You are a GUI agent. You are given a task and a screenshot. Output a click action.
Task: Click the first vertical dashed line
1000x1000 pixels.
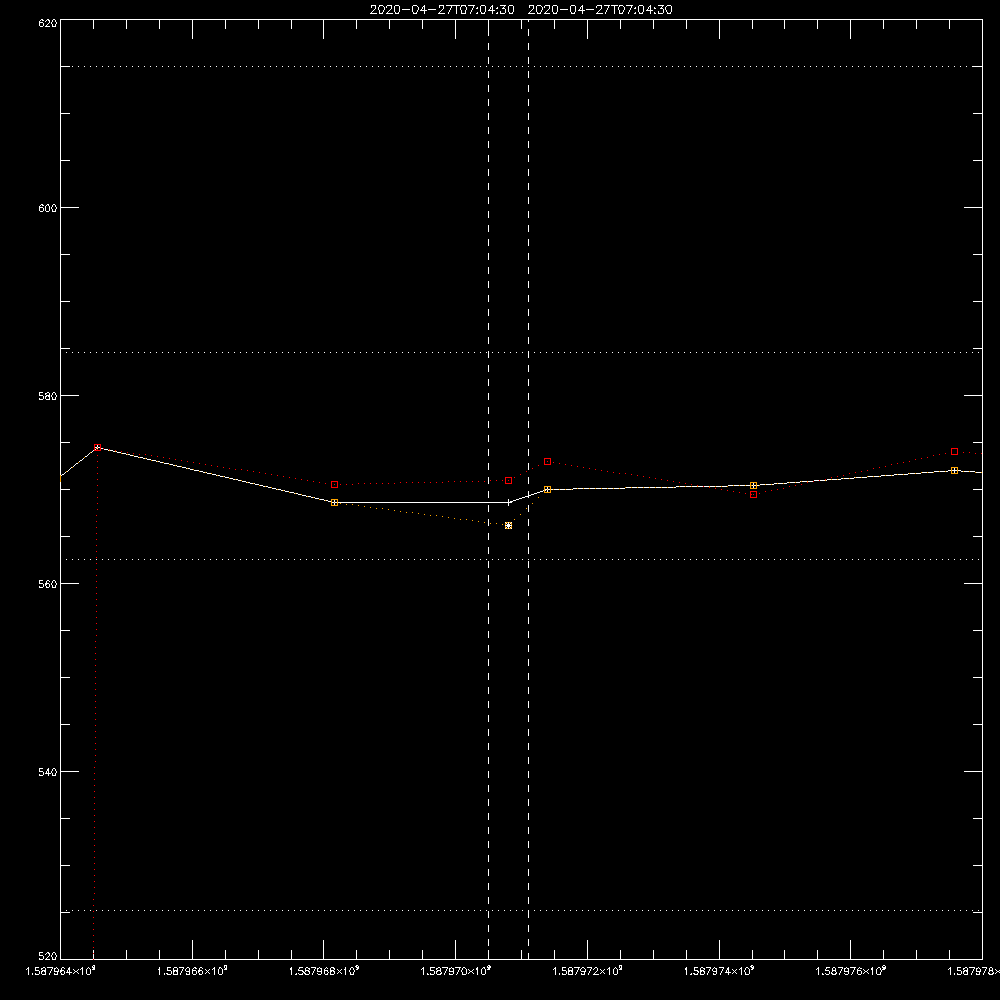pyautogui.click(x=489, y=489)
